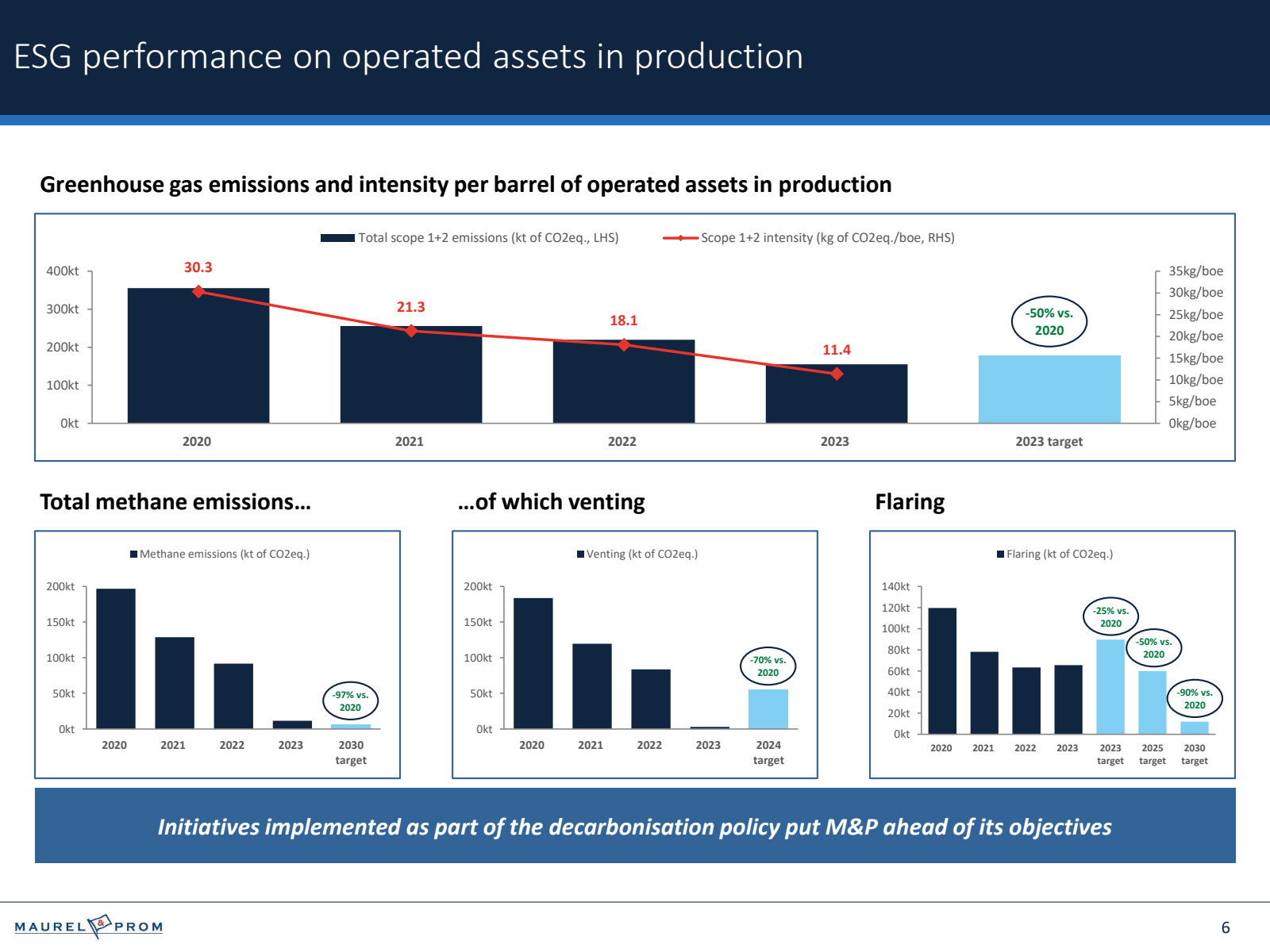Click the 2022 bar in the venting chart
Image resolution: width=1270 pixels, height=952 pixels.
[x=651, y=699]
